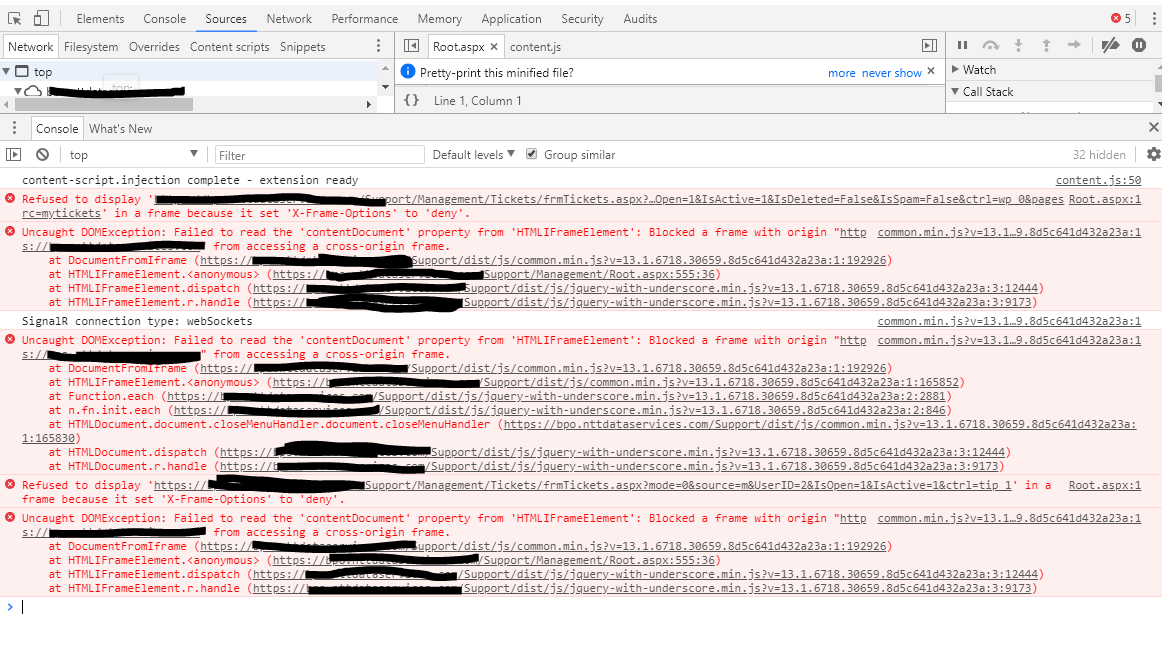Image resolution: width=1162 pixels, height=668 pixels.
Task: Toggle the device toolbar icon
Action: 41,18
